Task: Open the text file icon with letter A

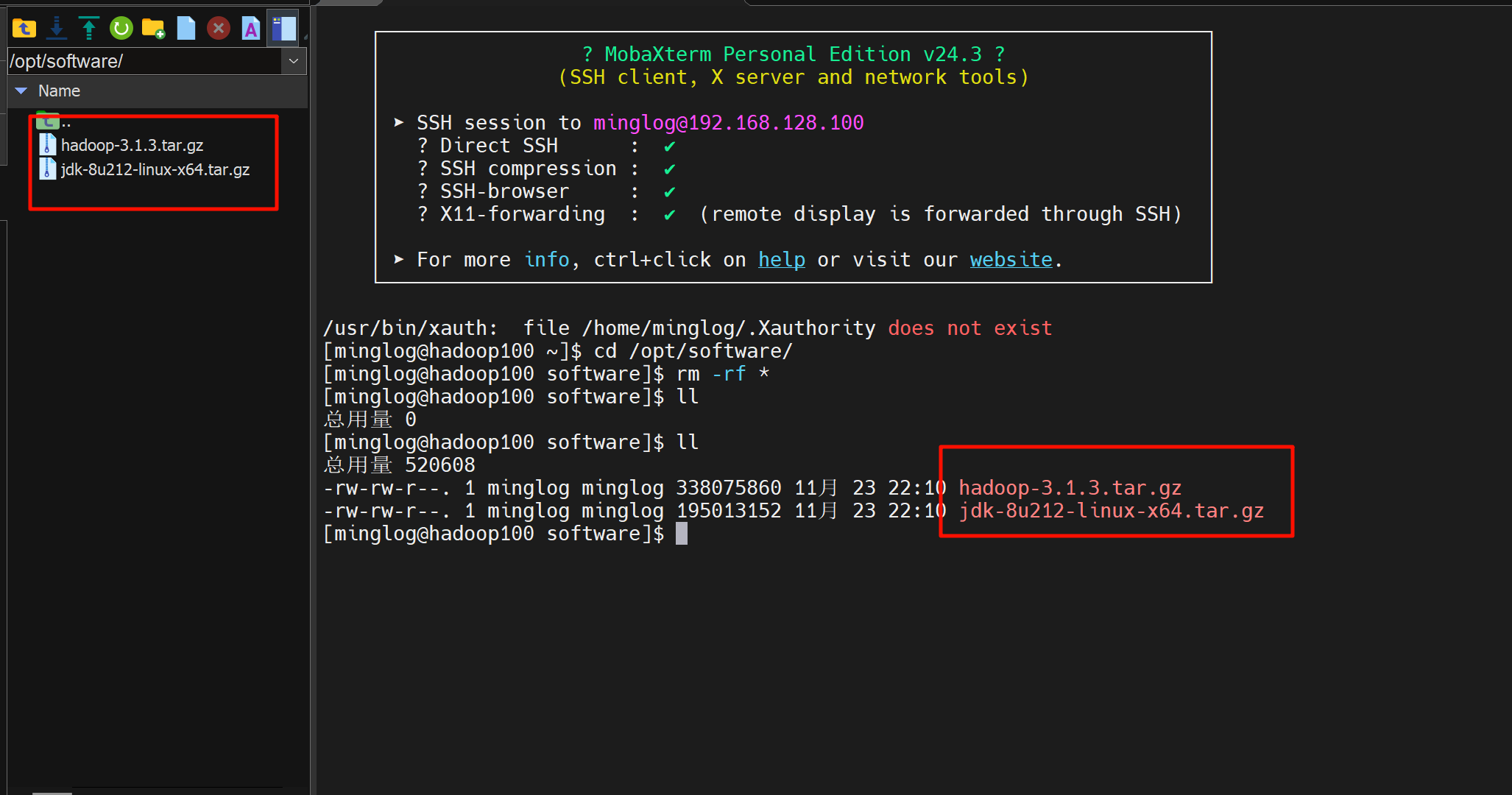Action: click(251, 29)
